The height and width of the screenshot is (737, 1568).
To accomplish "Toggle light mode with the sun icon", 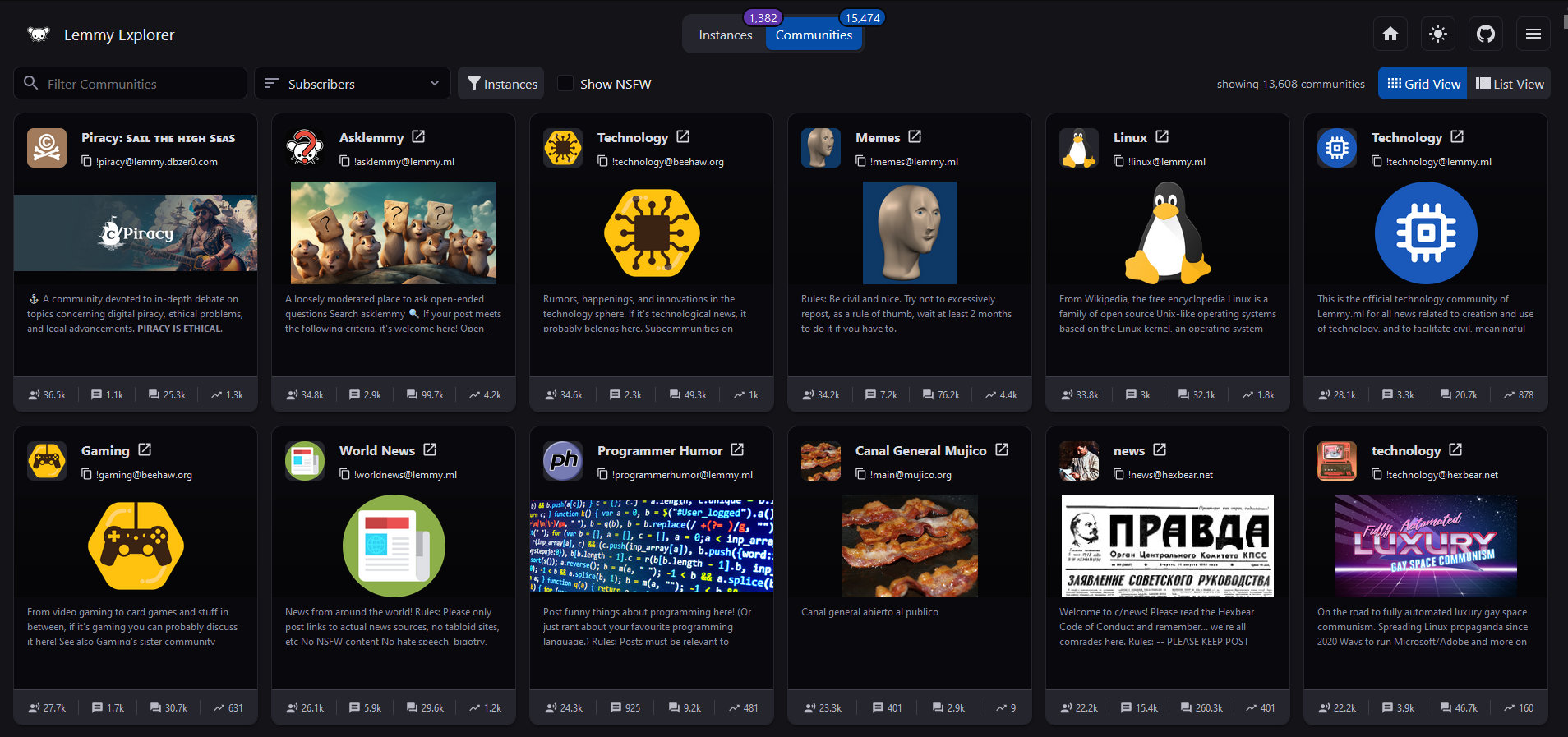I will coord(1438,34).
